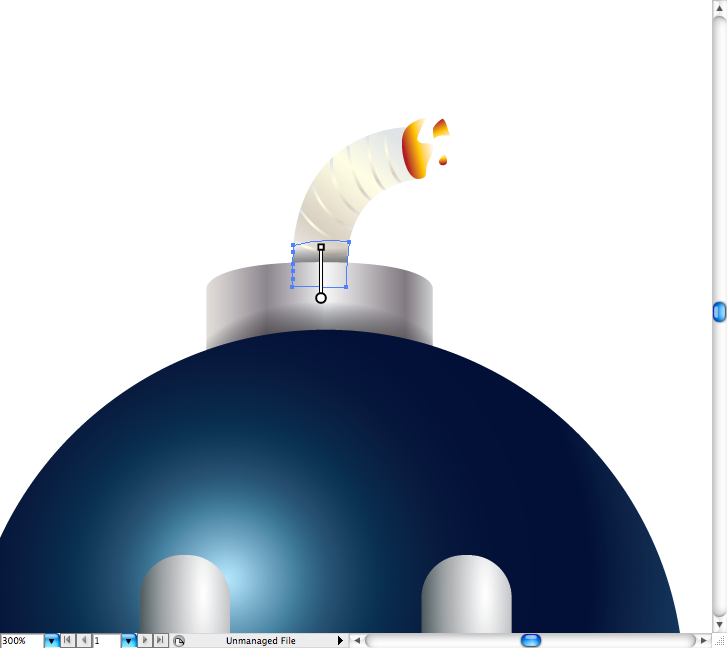Go to the previous artboard
Screen dimensions: 727x648
pyautogui.click(x=83, y=640)
